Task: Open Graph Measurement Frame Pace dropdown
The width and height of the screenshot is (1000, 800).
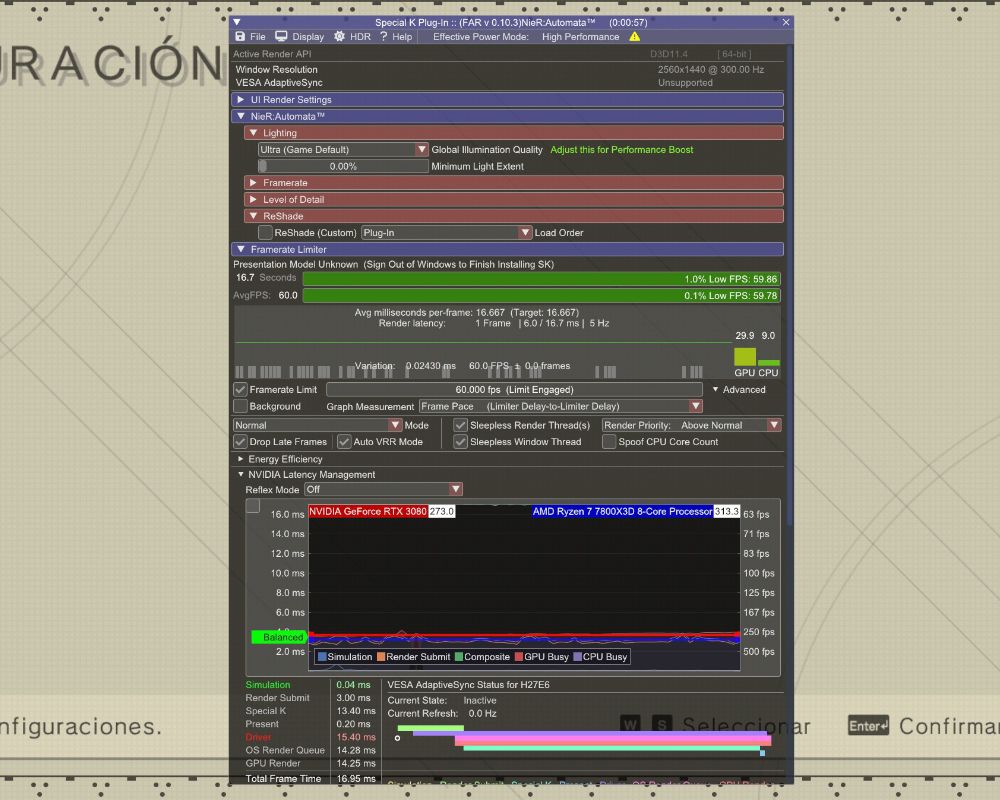Action: (x=561, y=406)
